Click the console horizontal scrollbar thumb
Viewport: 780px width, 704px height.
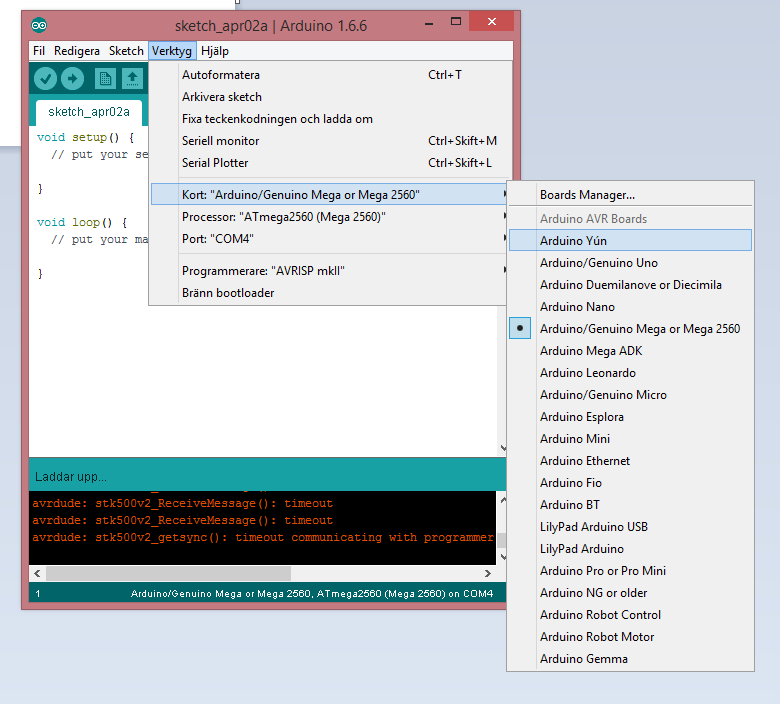point(169,573)
